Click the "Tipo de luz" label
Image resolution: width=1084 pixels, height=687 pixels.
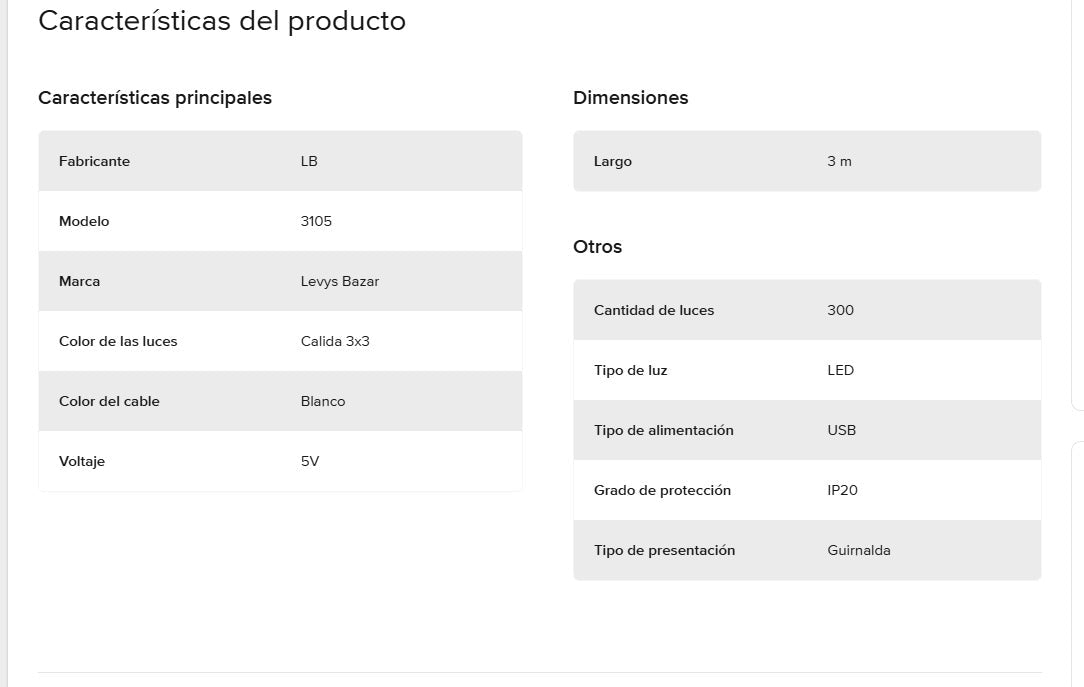click(630, 370)
